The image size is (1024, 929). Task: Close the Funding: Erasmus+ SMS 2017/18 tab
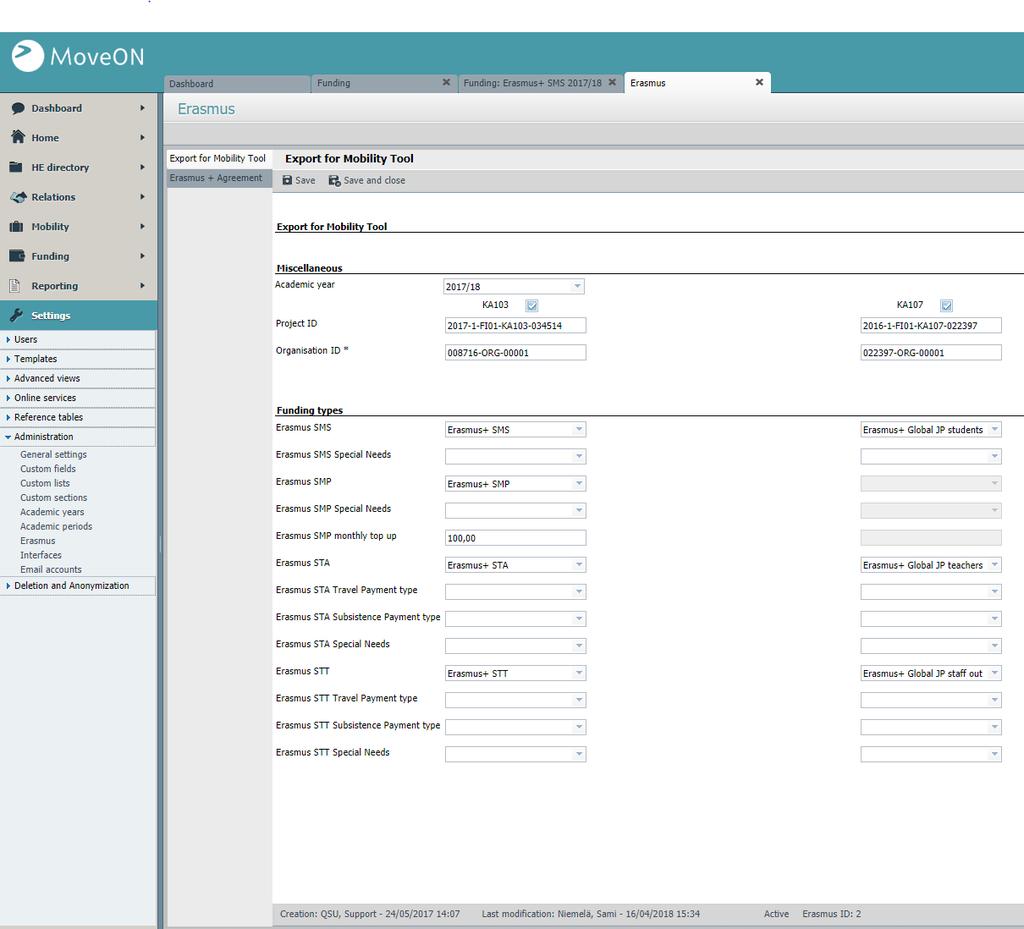tap(612, 82)
